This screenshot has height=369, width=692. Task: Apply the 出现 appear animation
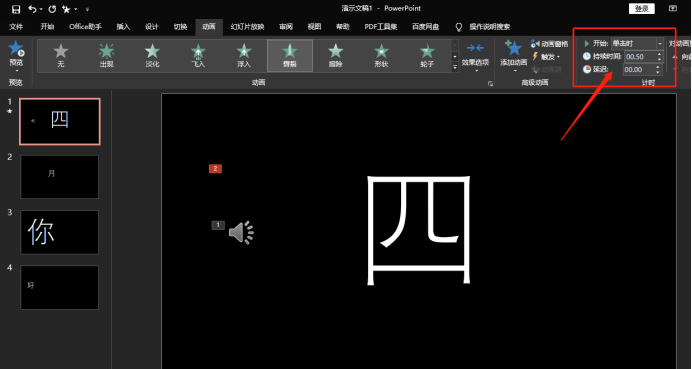(x=107, y=55)
